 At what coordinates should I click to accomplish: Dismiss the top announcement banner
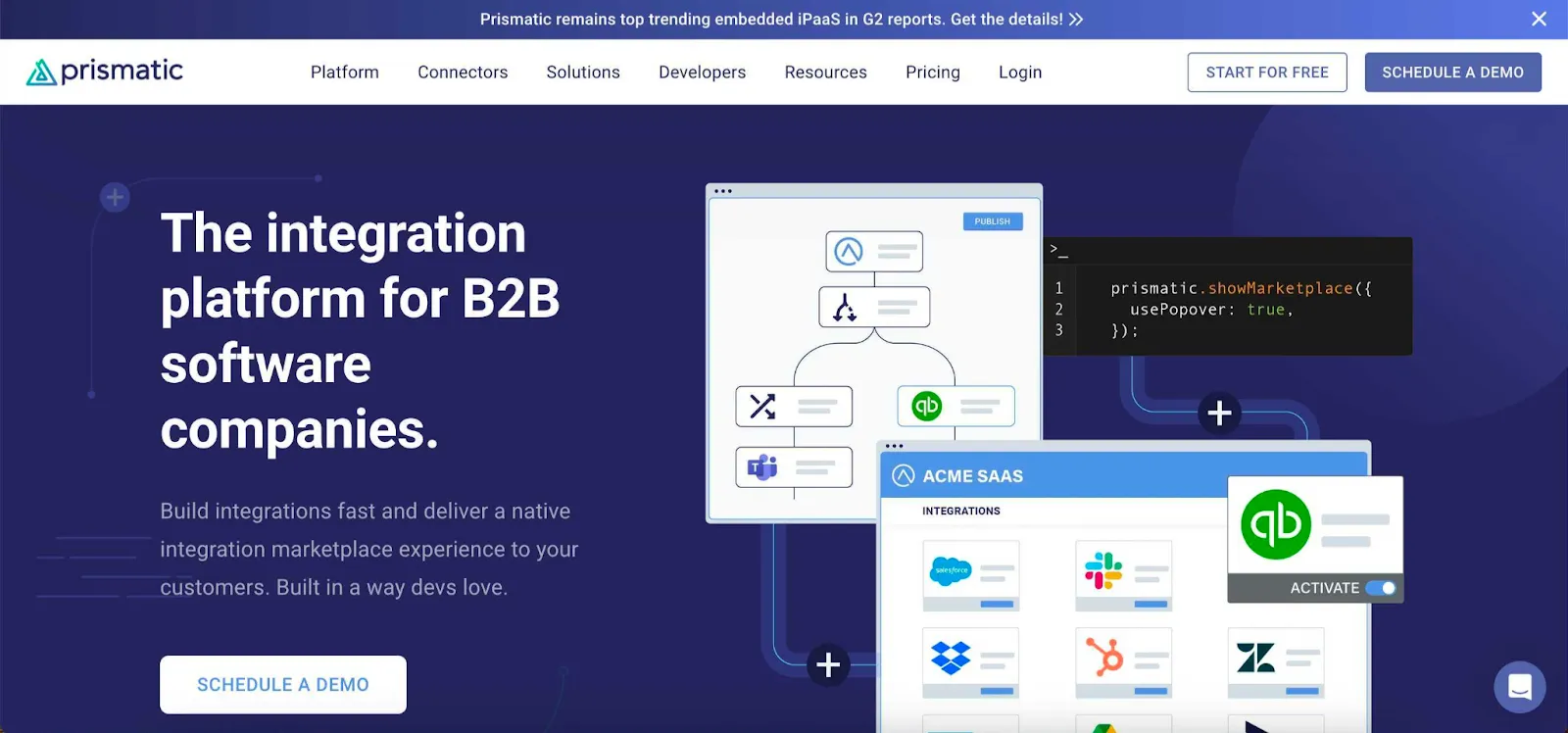[1540, 19]
